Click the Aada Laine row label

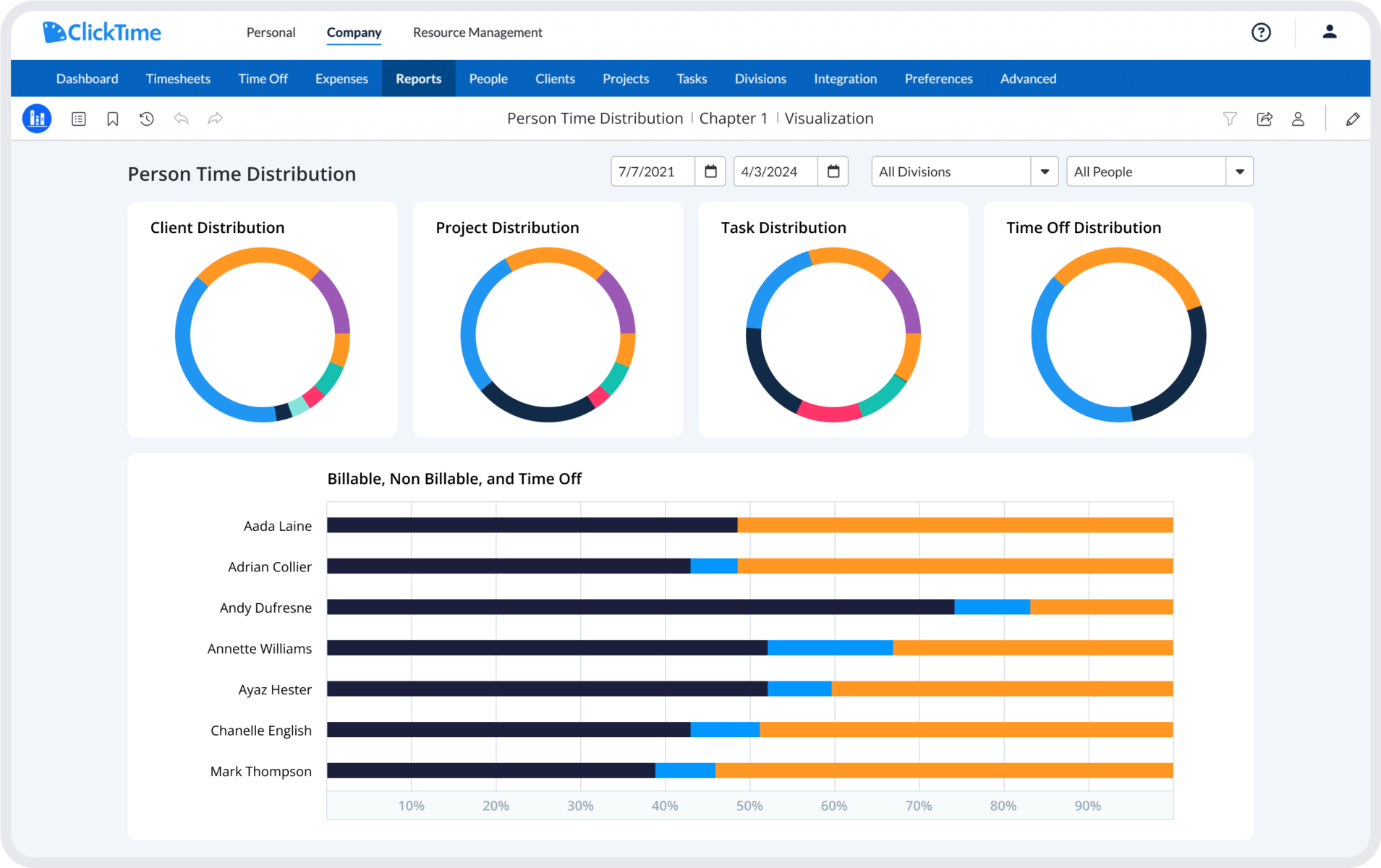coord(278,526)
